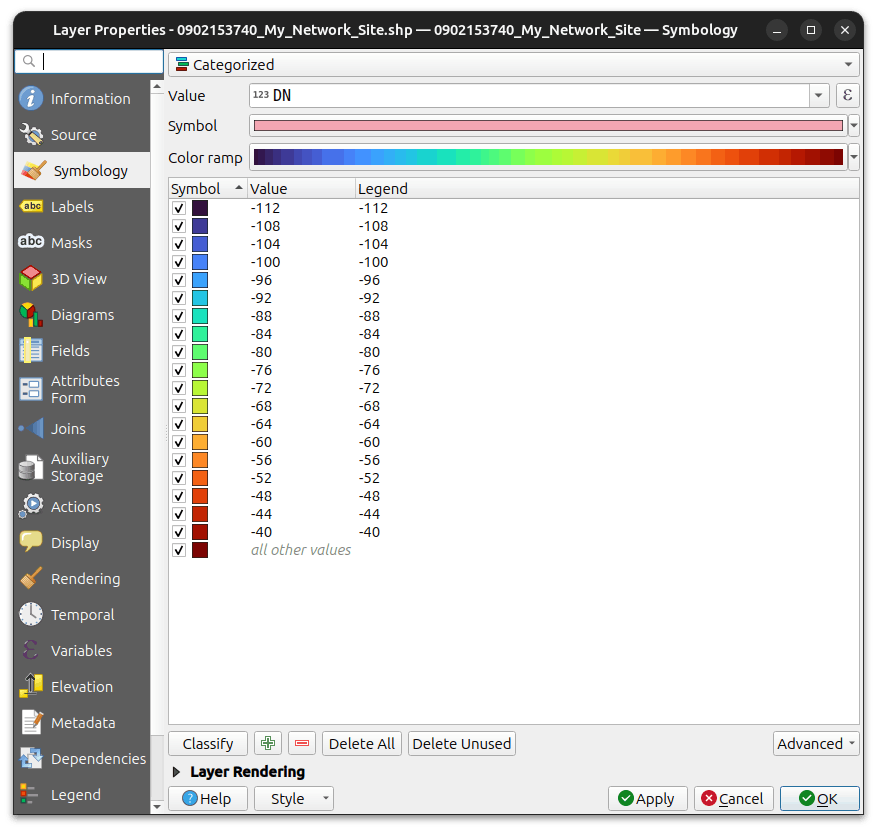The width and height of the screenshot is (877, 831).
Task: Click the -72 category color swatch
Action: (x=200, y=388)
